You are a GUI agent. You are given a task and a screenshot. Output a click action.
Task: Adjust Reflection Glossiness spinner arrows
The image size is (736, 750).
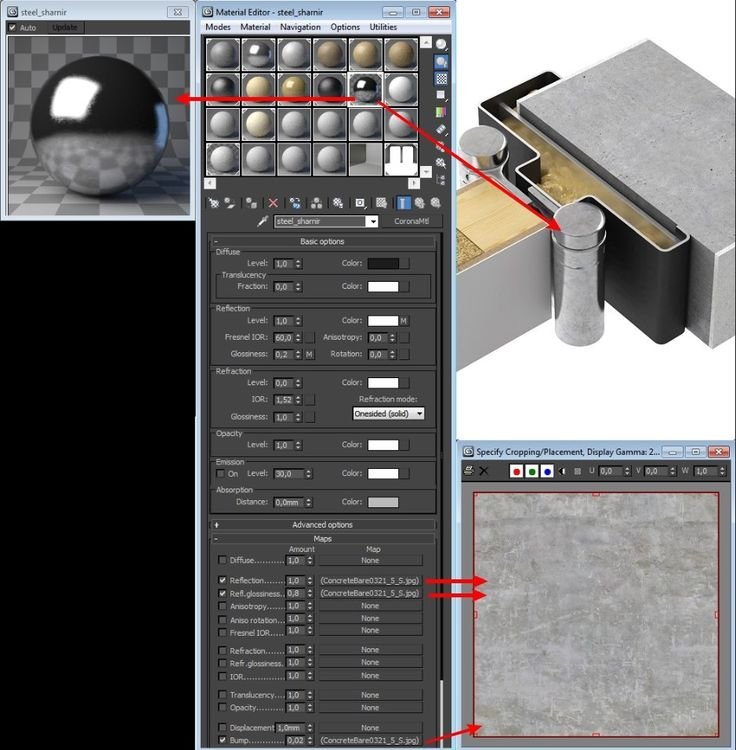(298, 354)
